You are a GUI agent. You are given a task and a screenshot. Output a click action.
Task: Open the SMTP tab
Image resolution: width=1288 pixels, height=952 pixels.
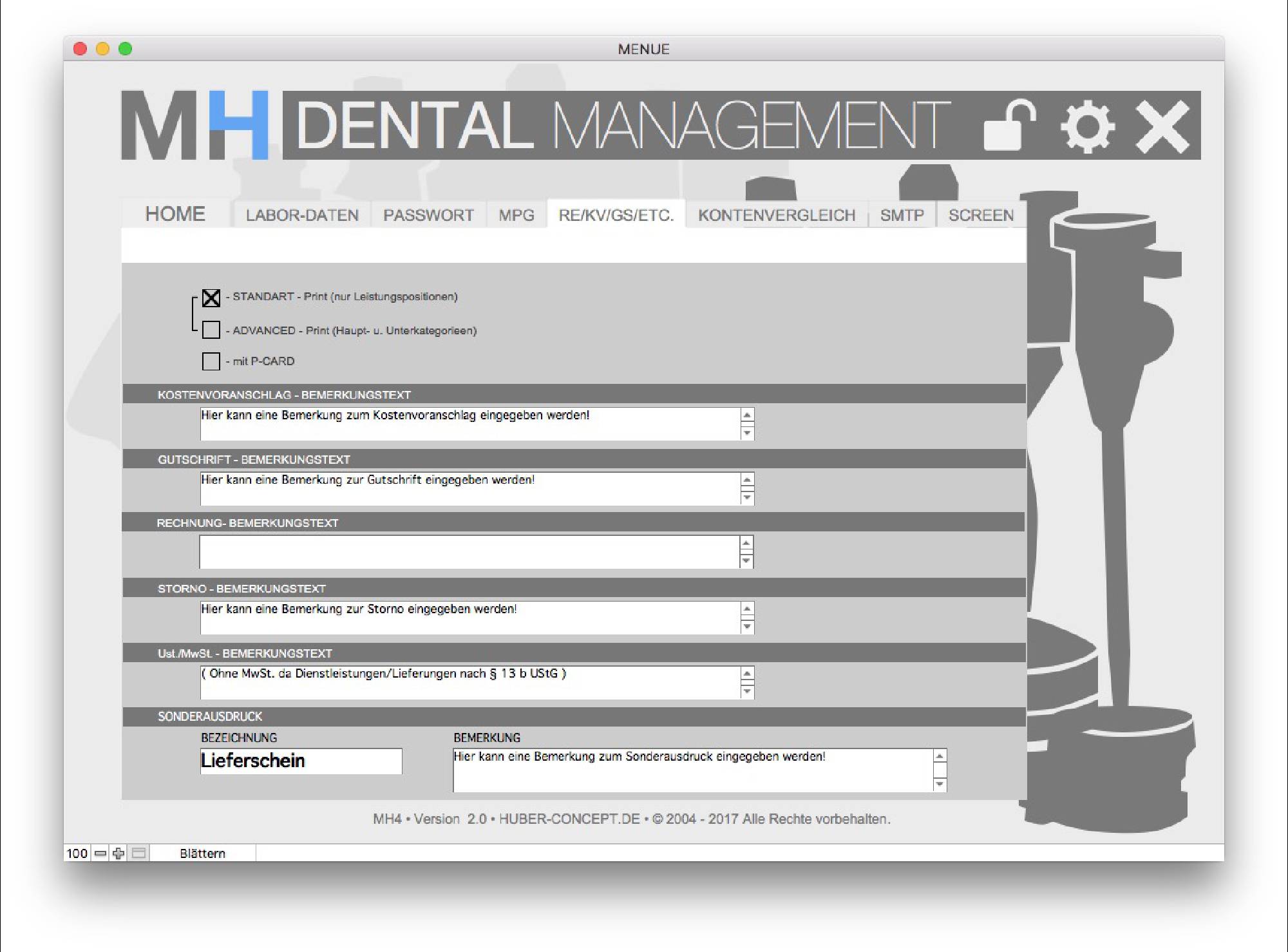(902, 215)
